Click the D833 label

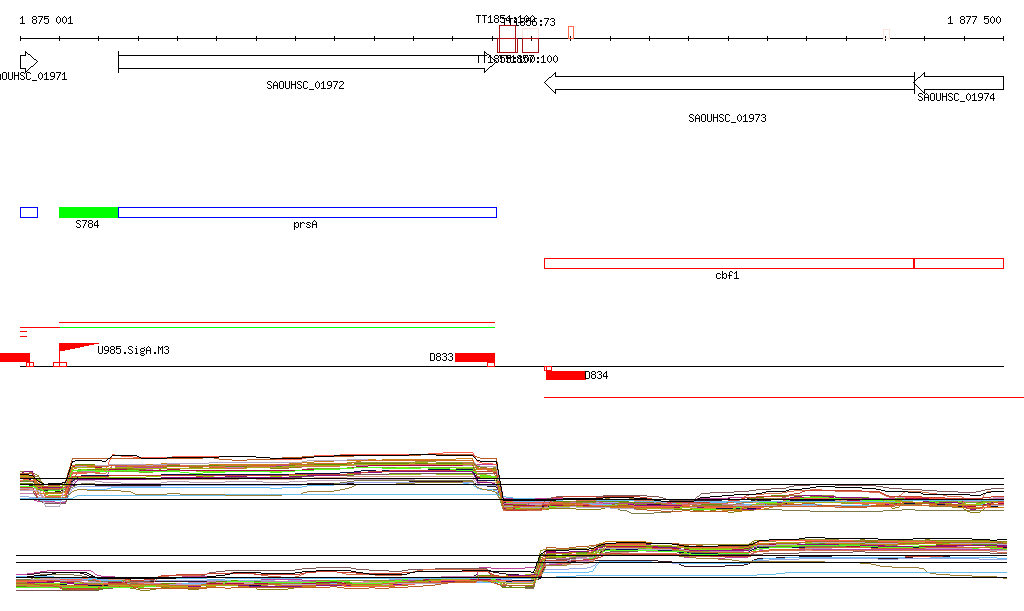point(441,358)
